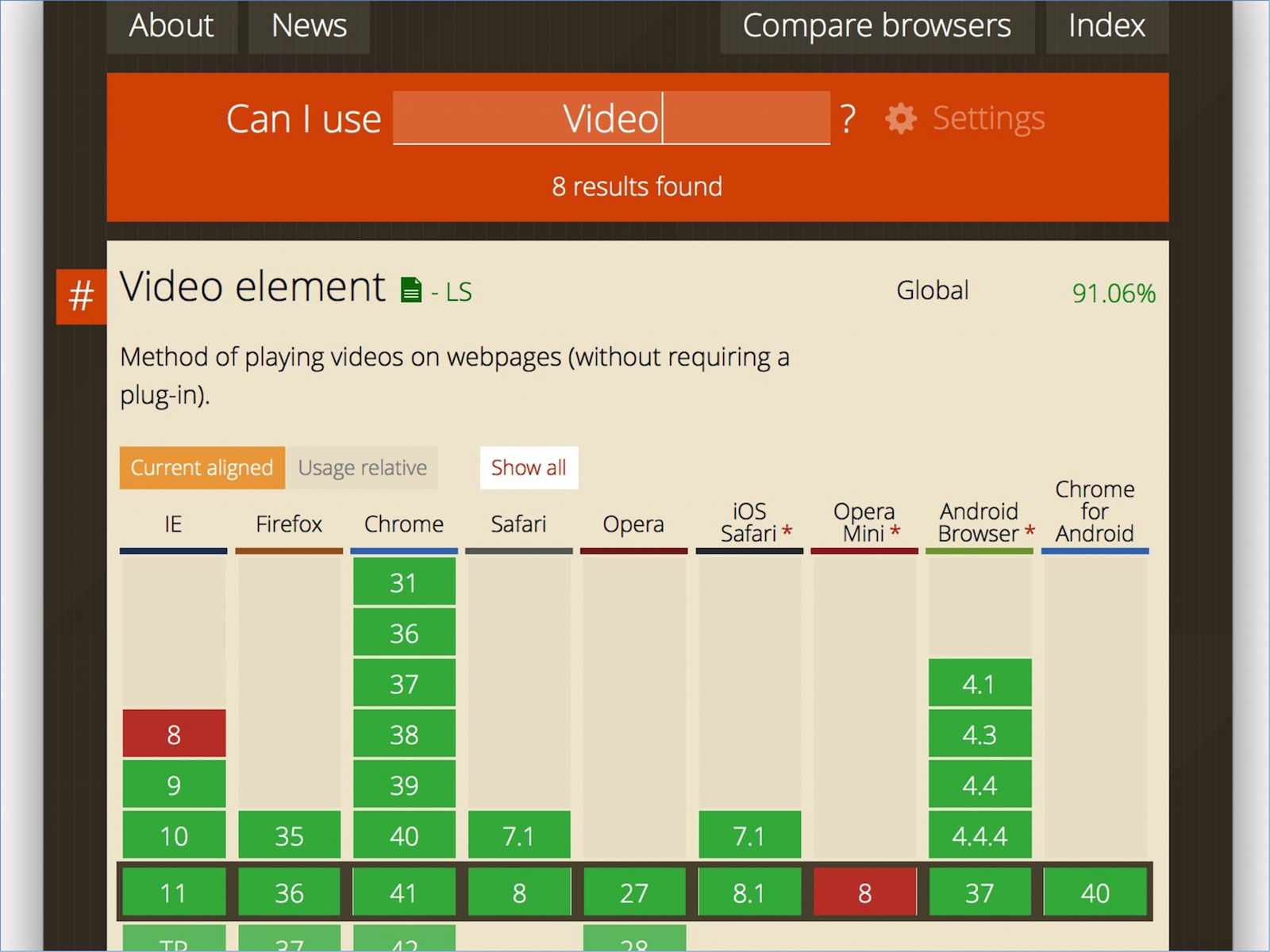Select the Android Browser 4.4.4 cell
The width and height of the screenshot is (1270, 952).
tap(979, 835)
